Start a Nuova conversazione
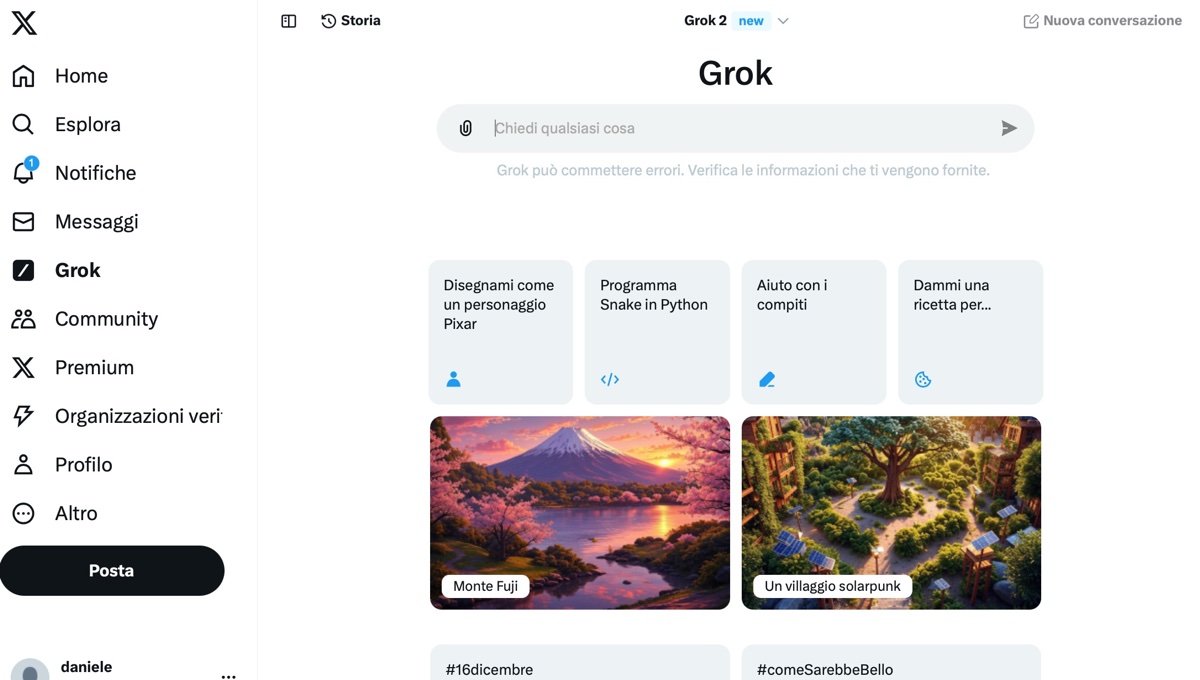1200x680 pixels. click(1101, 20)
